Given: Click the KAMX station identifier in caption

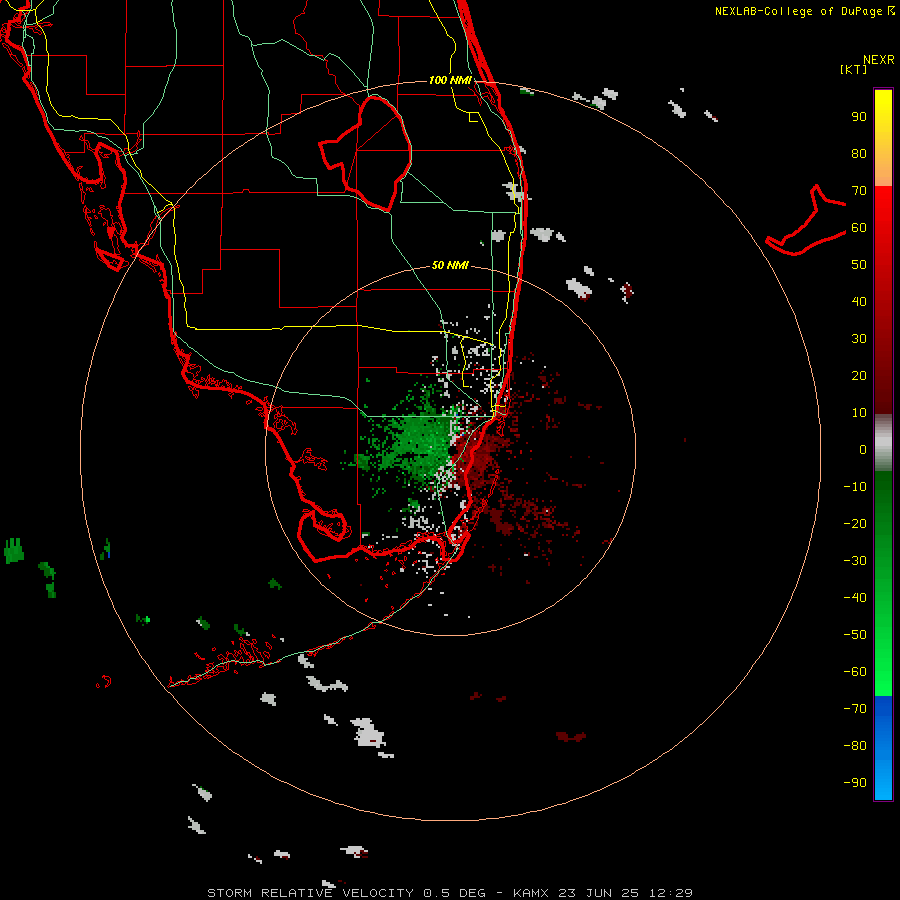Looking at the screenshot, I should point(531,893).
